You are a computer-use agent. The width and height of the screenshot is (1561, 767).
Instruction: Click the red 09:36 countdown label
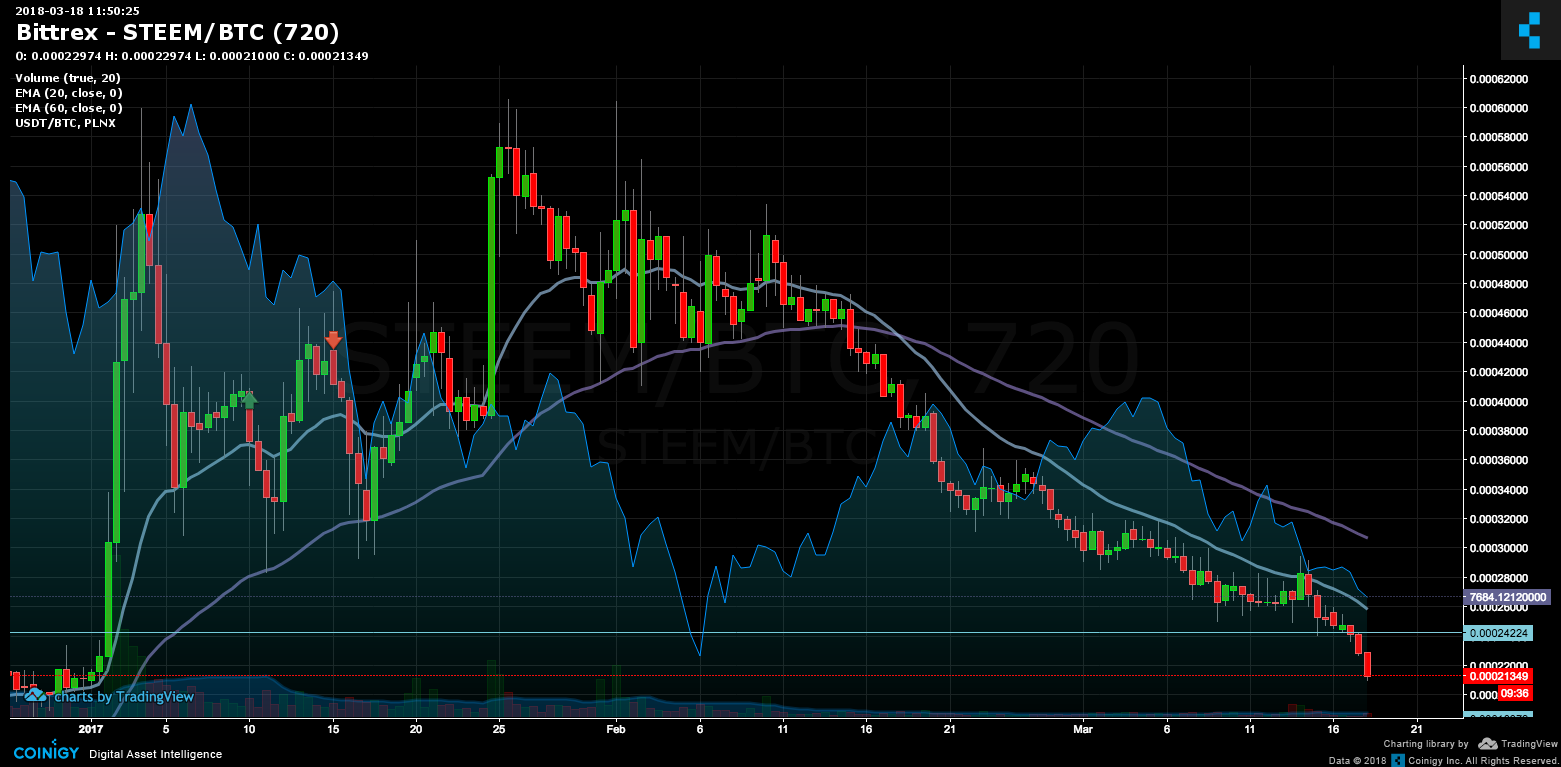click(x=1515, y=693)
